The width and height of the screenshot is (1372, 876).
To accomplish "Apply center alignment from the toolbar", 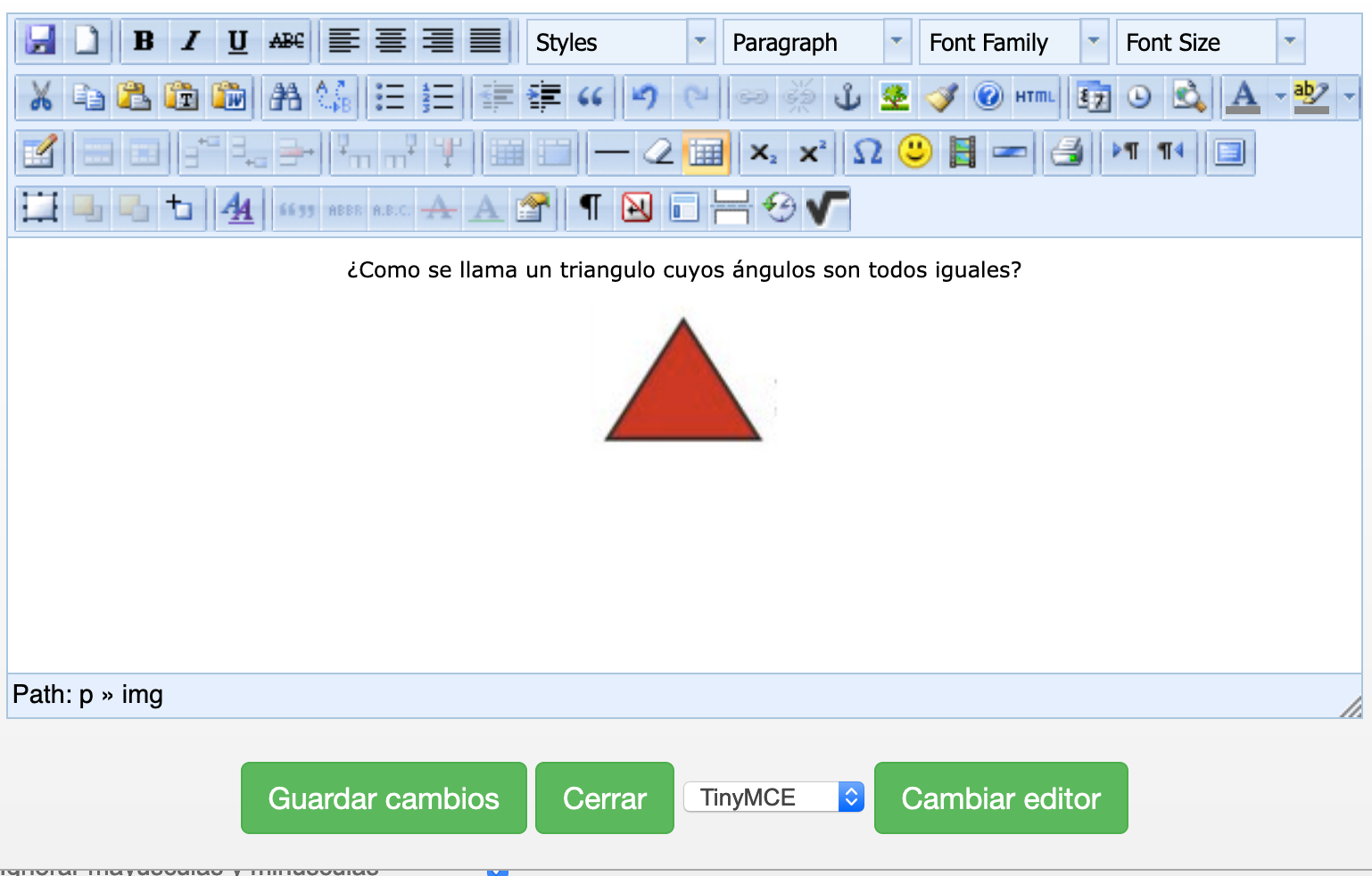I will (391, 41).
